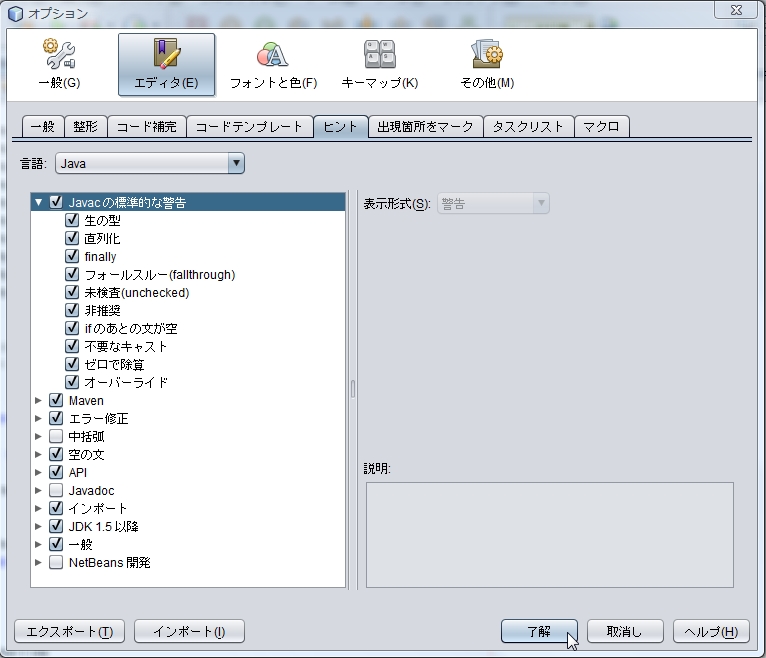Open the フォントと色(F) fonts and colors category
Image resolution: width=766 pixels, height=658 pixels.
[273, 64]
